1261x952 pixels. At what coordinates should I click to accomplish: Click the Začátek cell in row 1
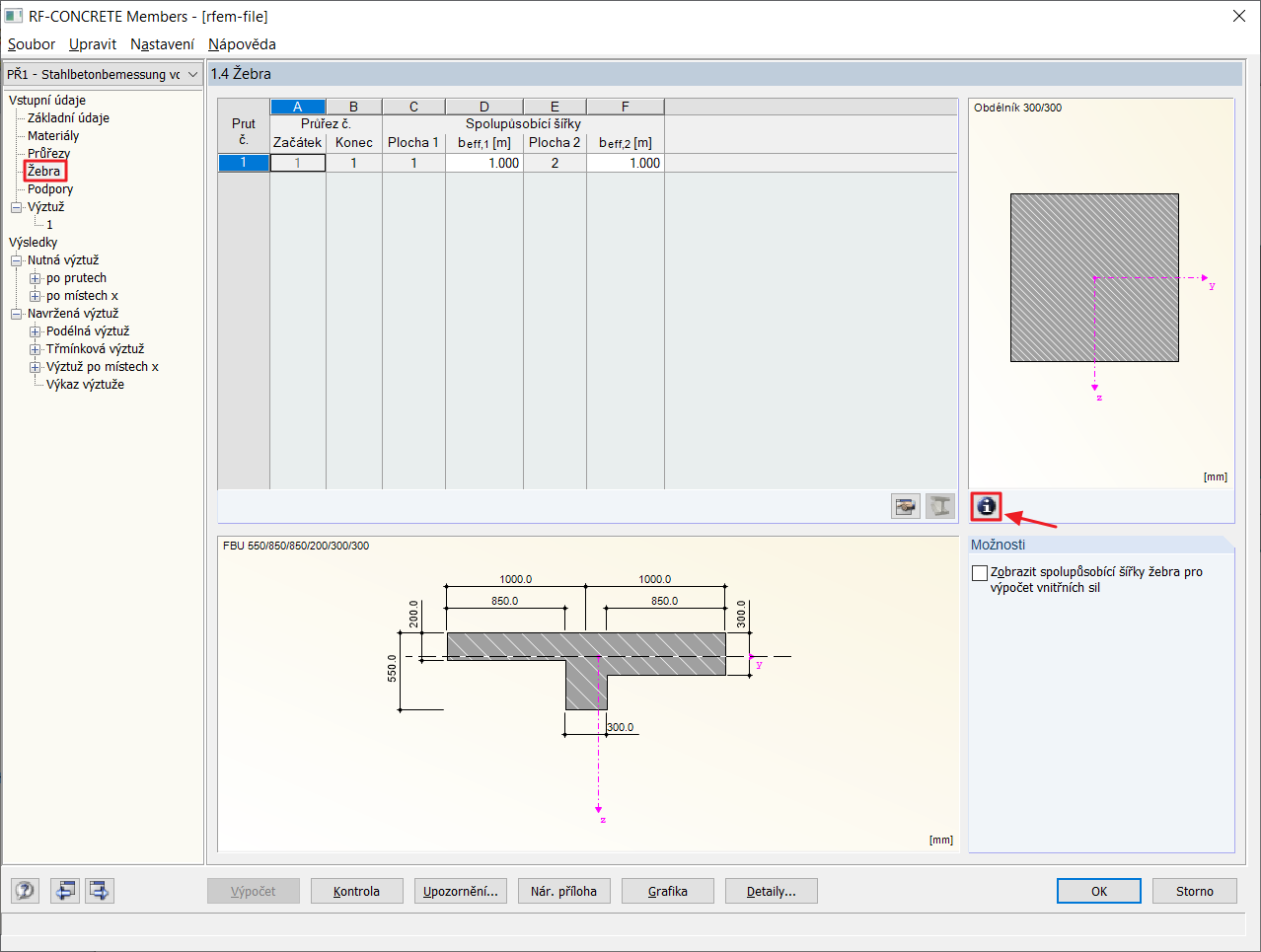click(298, 163)
